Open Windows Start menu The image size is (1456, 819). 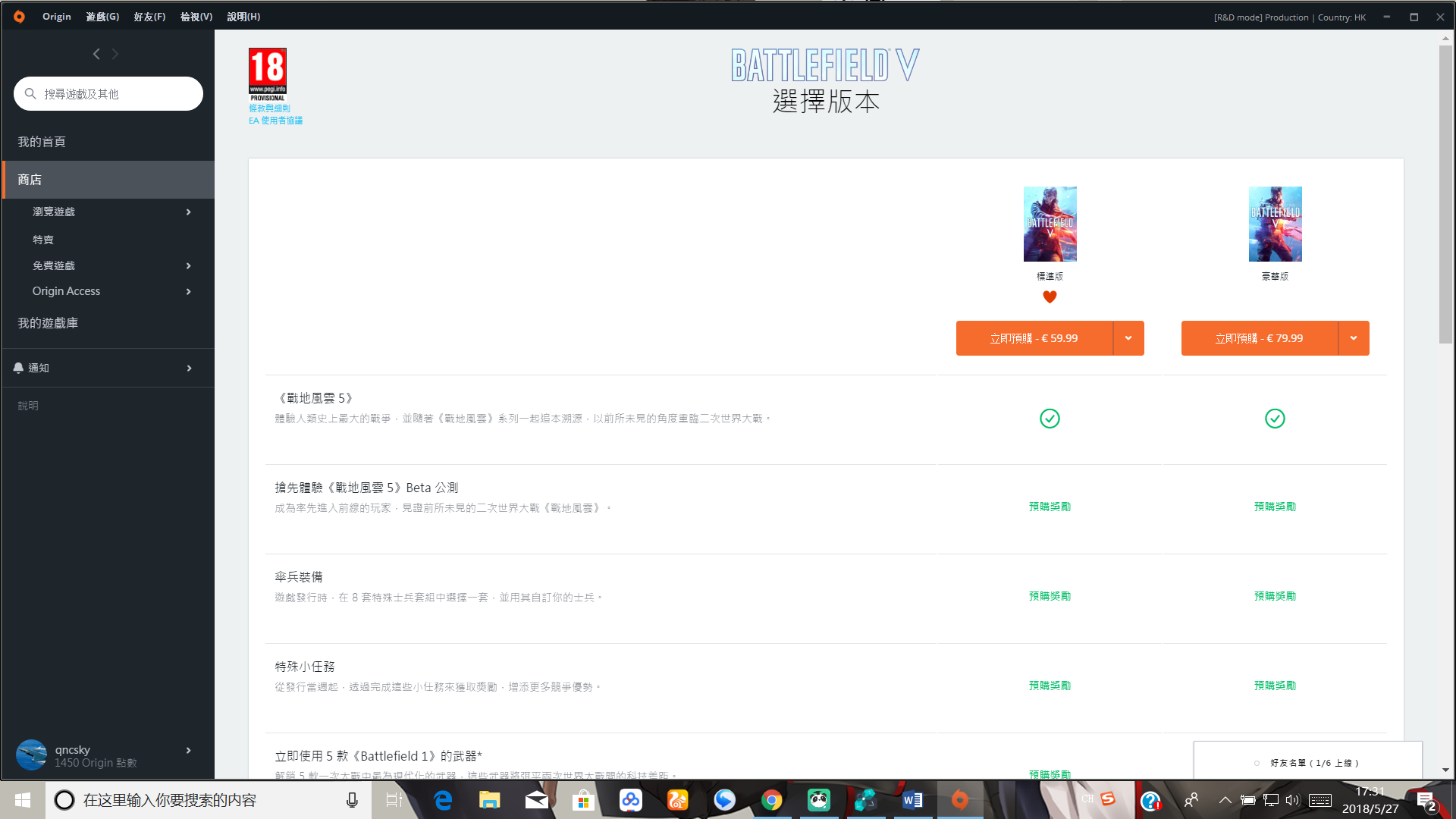(x=23, y=800)
